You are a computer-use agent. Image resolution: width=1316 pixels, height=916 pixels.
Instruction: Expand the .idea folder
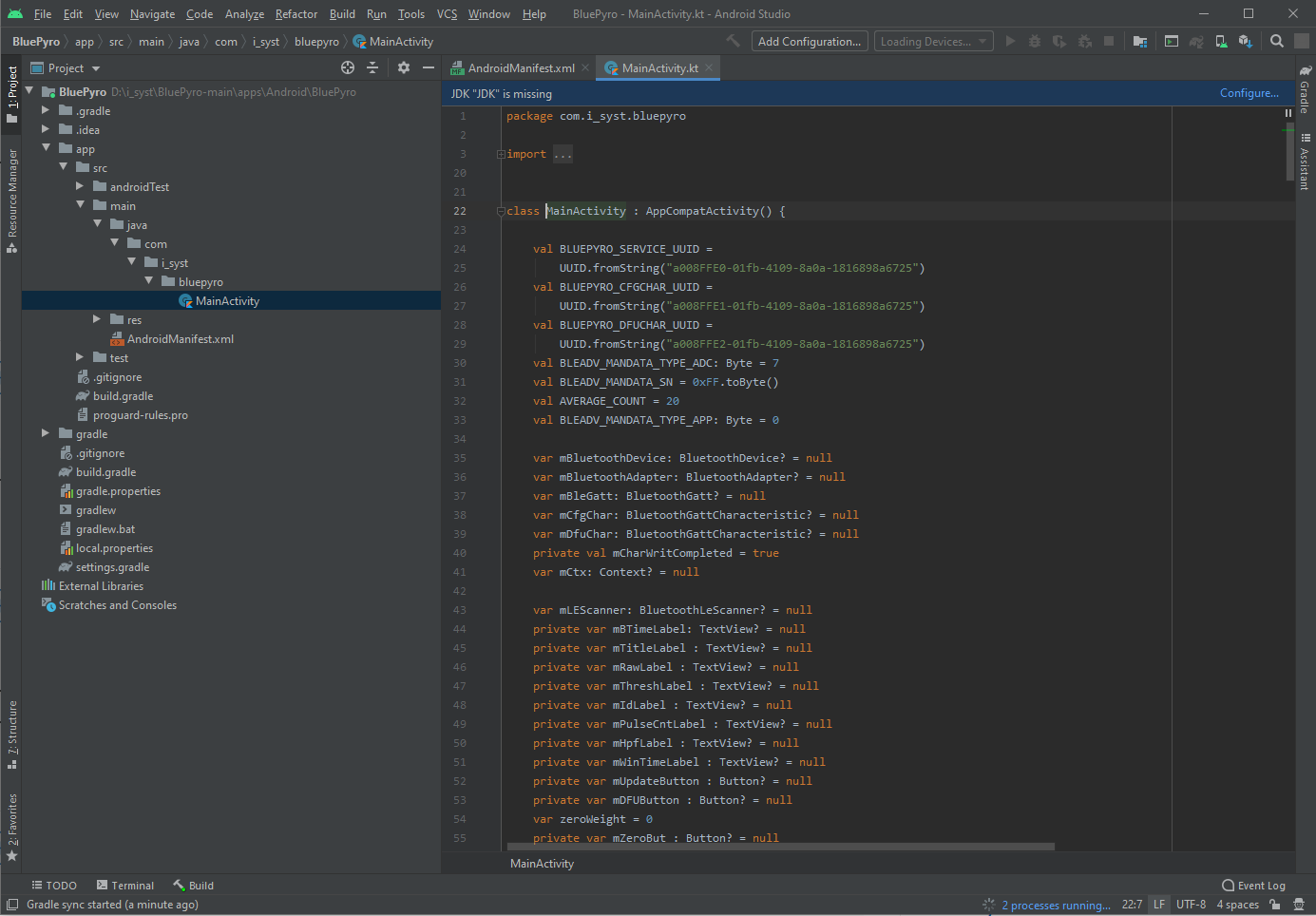pos(46,129)
